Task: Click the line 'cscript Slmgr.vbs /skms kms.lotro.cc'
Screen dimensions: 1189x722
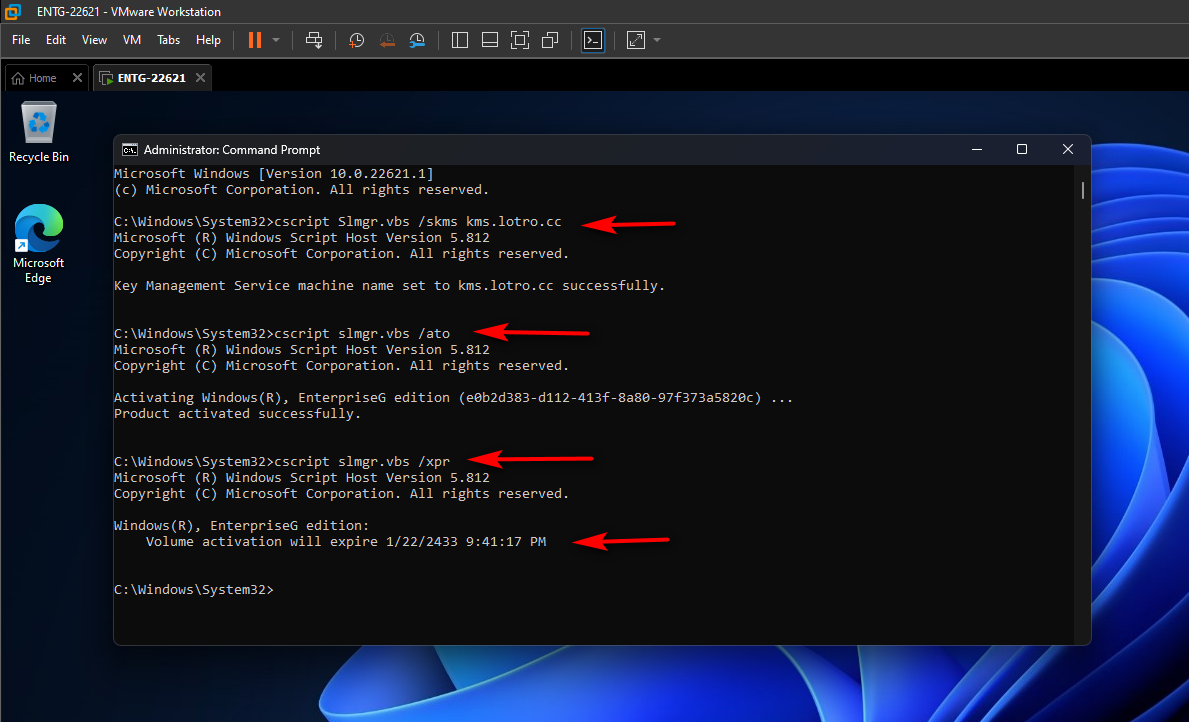Action: (x=337, y=221)
